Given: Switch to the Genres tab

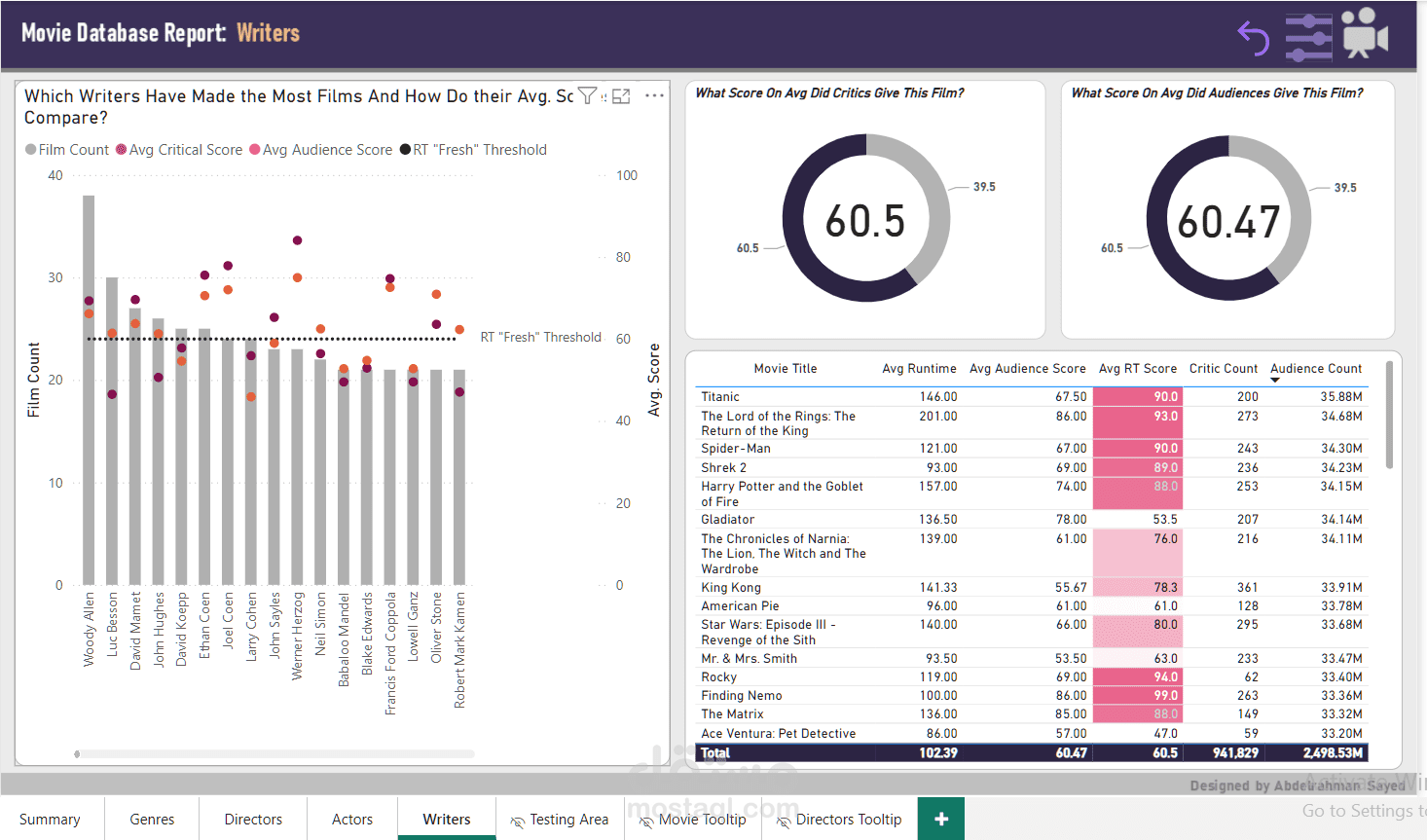Looking at the screenshot, I should pos(151,819).
